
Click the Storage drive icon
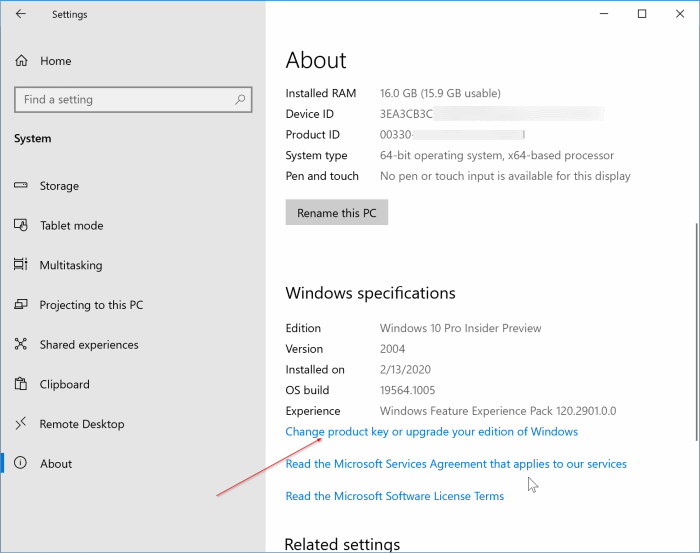[21, 185]
